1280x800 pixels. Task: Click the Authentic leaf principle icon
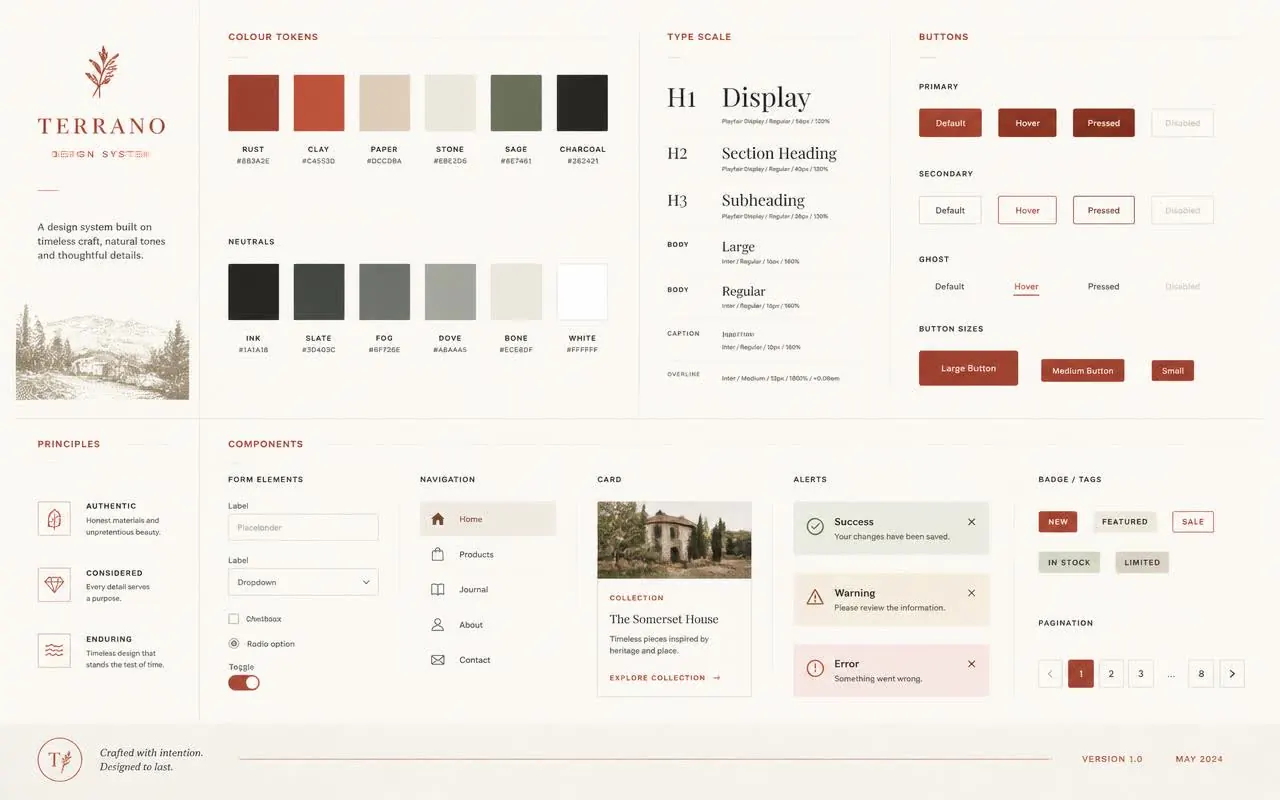pyautogui.click(x=54, y=518)
